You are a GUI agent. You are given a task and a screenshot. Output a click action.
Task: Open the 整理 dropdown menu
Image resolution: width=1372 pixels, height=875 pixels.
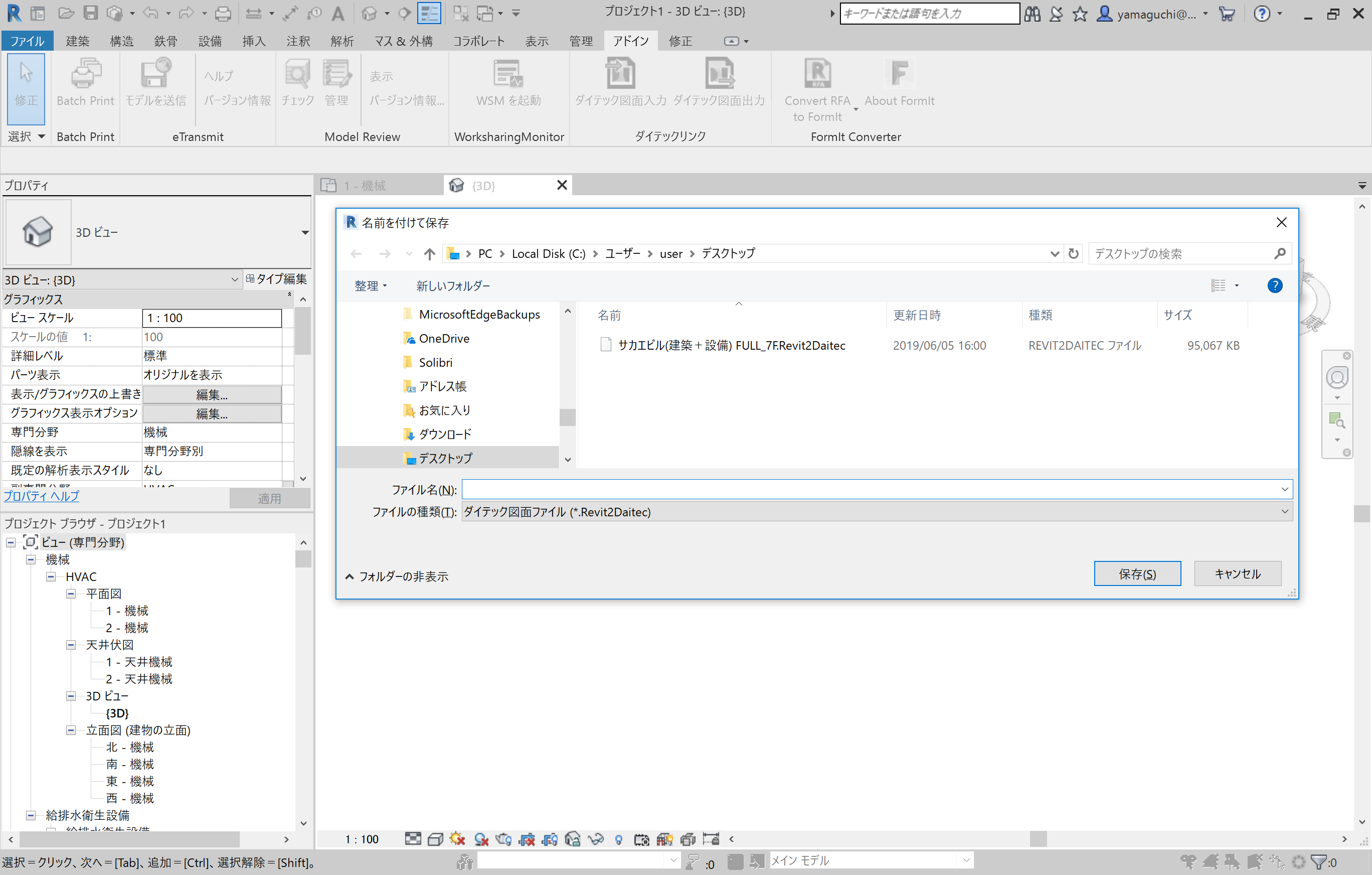(x=371, y=286)
